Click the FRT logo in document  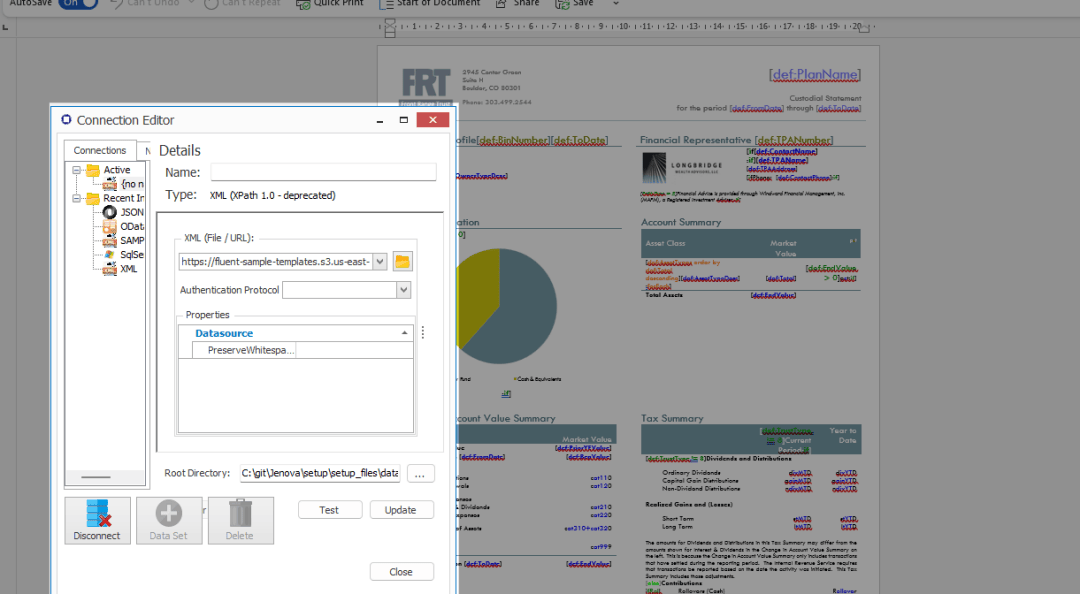click(x=426, y=85)
